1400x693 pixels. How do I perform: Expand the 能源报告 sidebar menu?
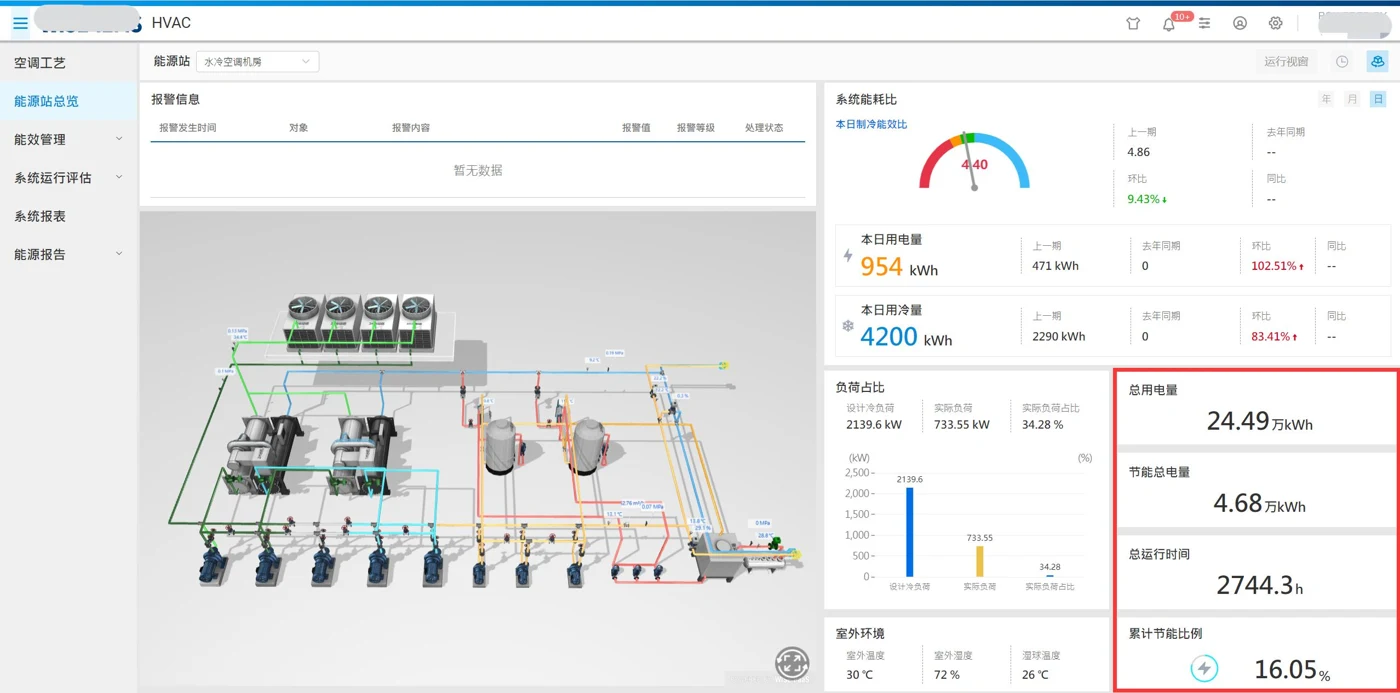click(x=68, y=254)
